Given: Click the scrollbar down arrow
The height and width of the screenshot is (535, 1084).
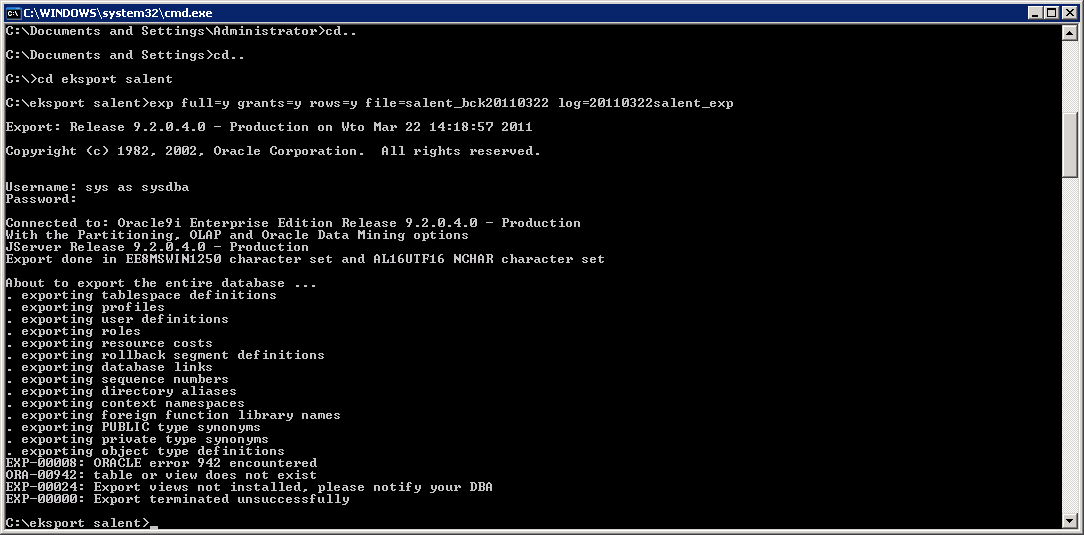Looking at the screenshot, I should click(x=1069, y=519).
